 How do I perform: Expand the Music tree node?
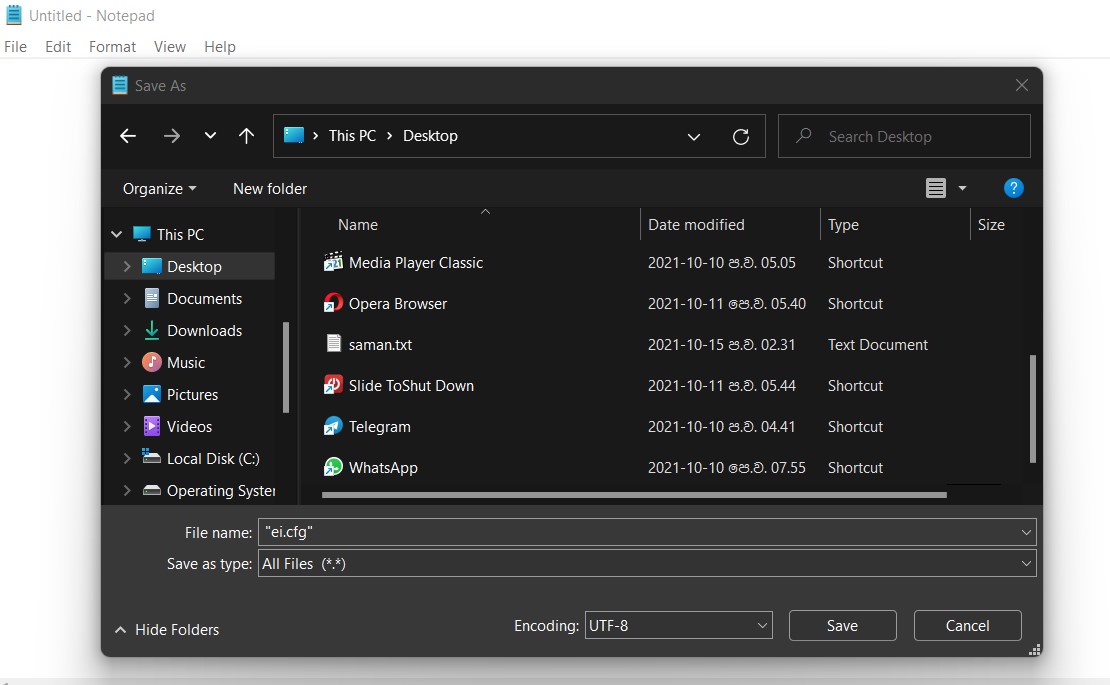[x=127, y=362]
